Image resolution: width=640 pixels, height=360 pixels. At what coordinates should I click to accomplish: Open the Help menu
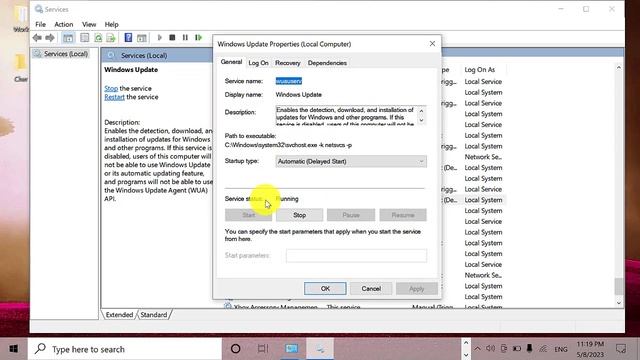[111, 24]
